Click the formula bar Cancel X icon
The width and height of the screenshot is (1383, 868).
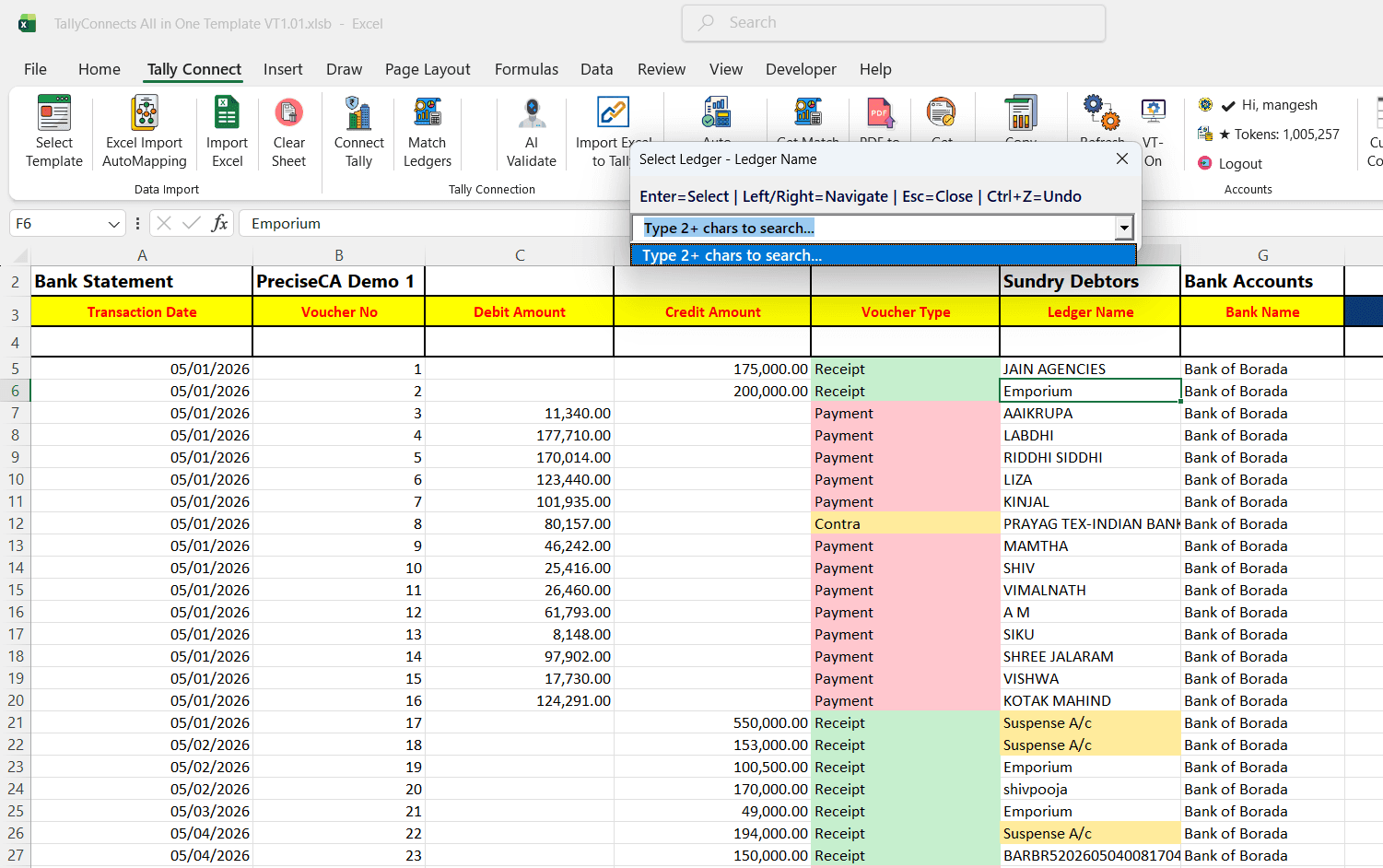coord(164,223)
